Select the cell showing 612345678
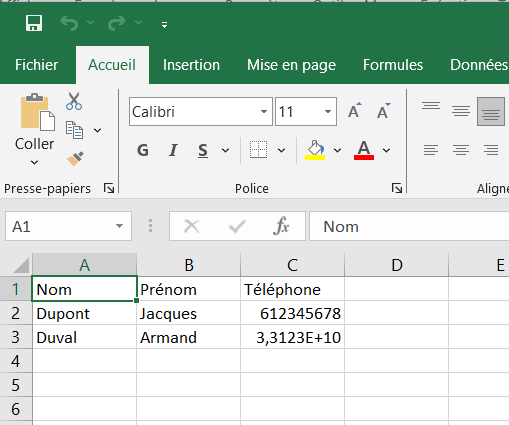This screenshot has width=509, height=425. point(292,313)
